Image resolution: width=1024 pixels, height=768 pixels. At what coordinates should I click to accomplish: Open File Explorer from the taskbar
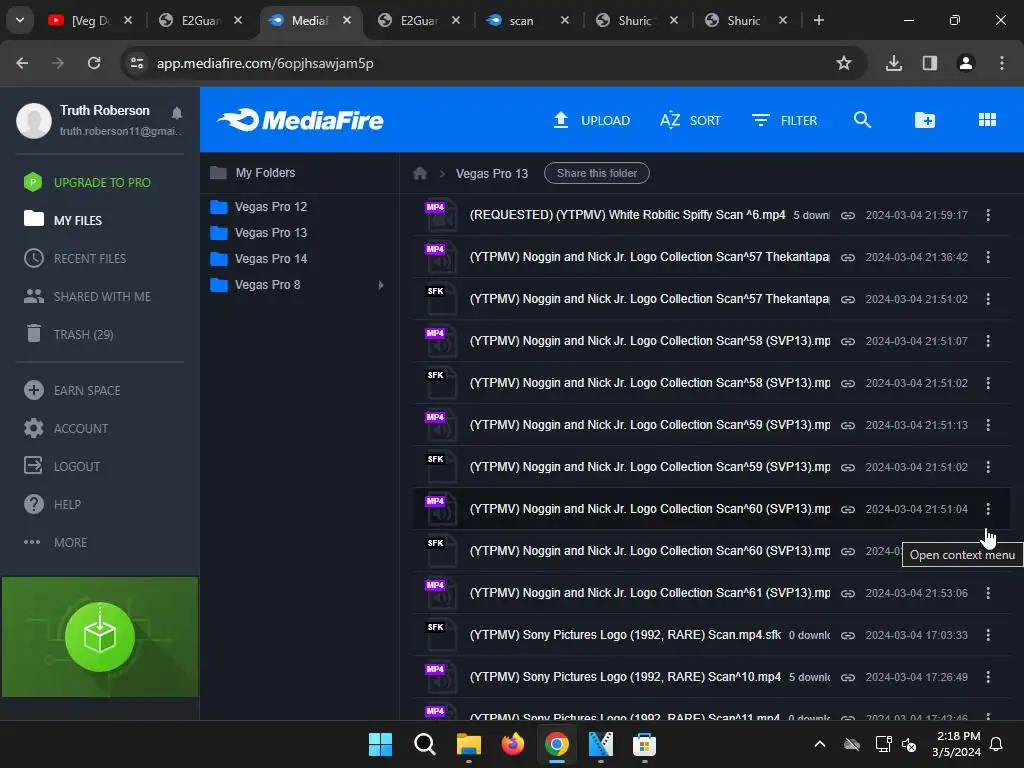point(468,744)
